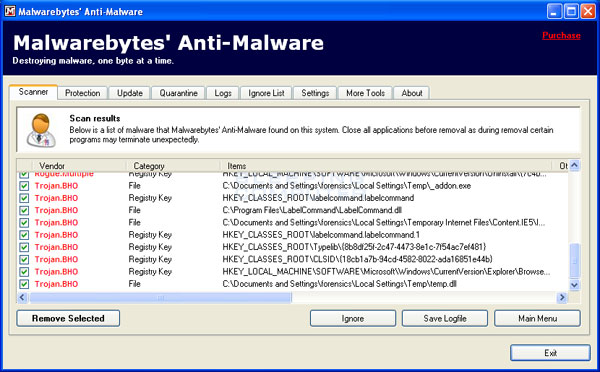This screenshot has height=372, width=600.
Task: Open the Logs tab
Action: [223, 93]
